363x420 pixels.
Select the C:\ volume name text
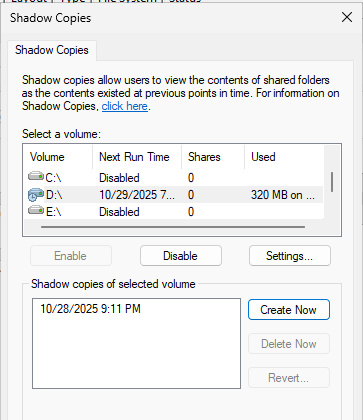coord(53,178)
